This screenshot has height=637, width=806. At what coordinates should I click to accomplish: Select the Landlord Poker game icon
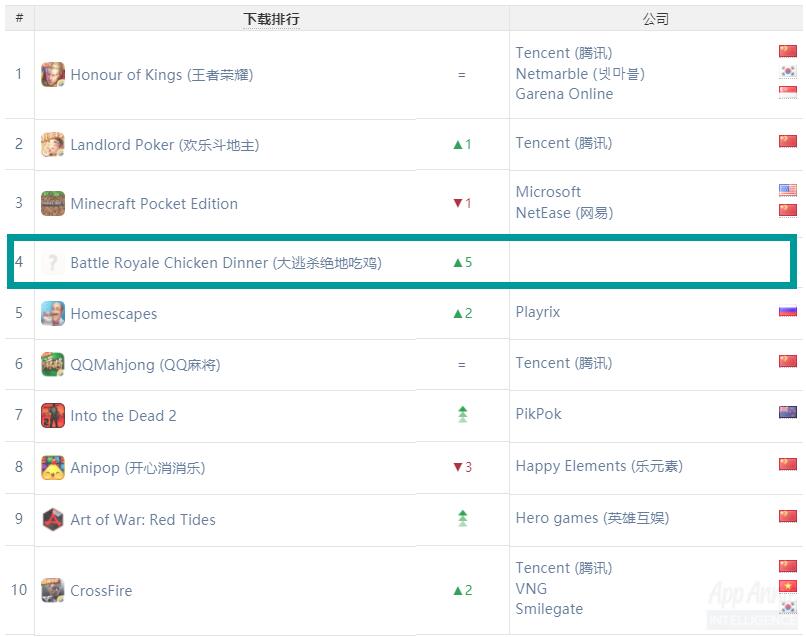coord(53,144)
